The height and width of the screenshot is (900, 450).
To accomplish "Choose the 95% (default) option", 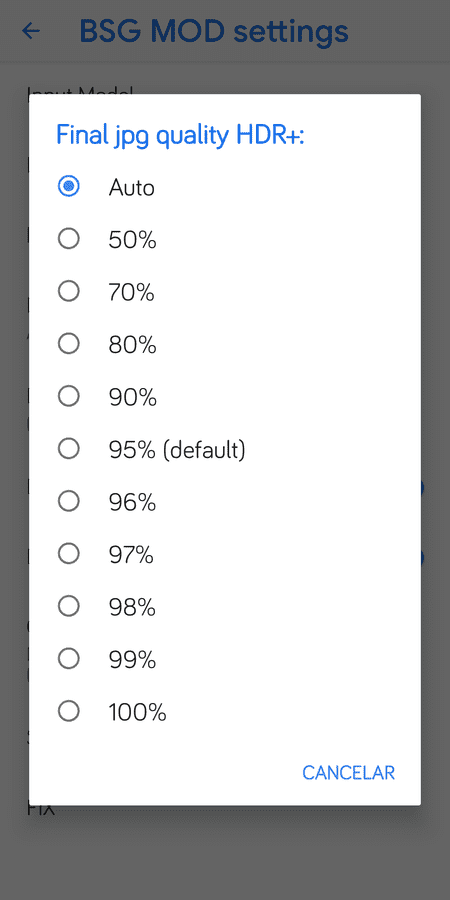I will coord(69,449).
